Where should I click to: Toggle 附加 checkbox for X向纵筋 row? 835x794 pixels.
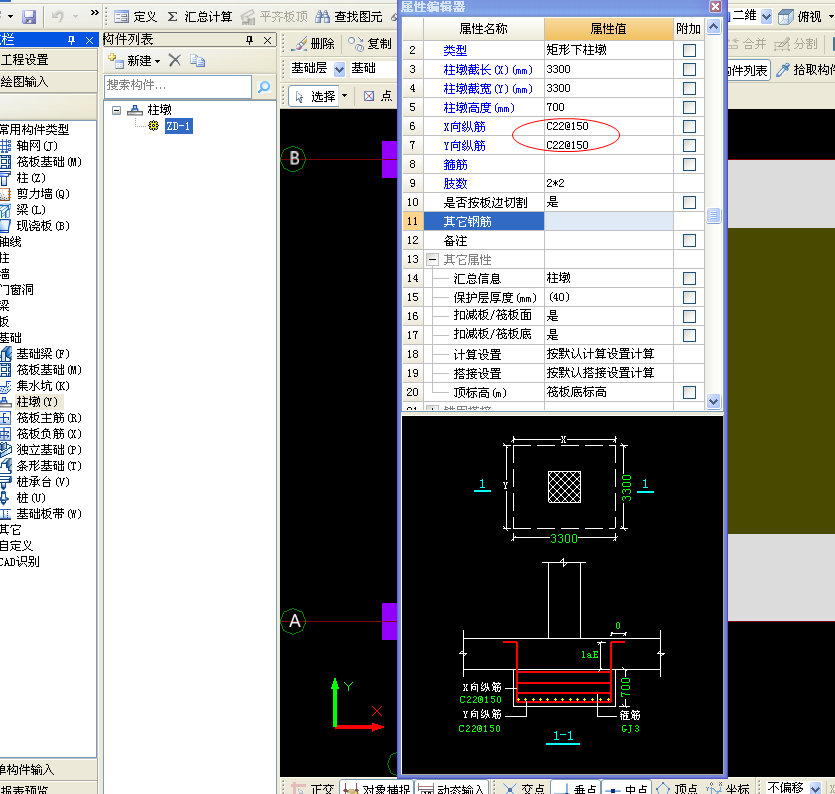pos(689,126)
